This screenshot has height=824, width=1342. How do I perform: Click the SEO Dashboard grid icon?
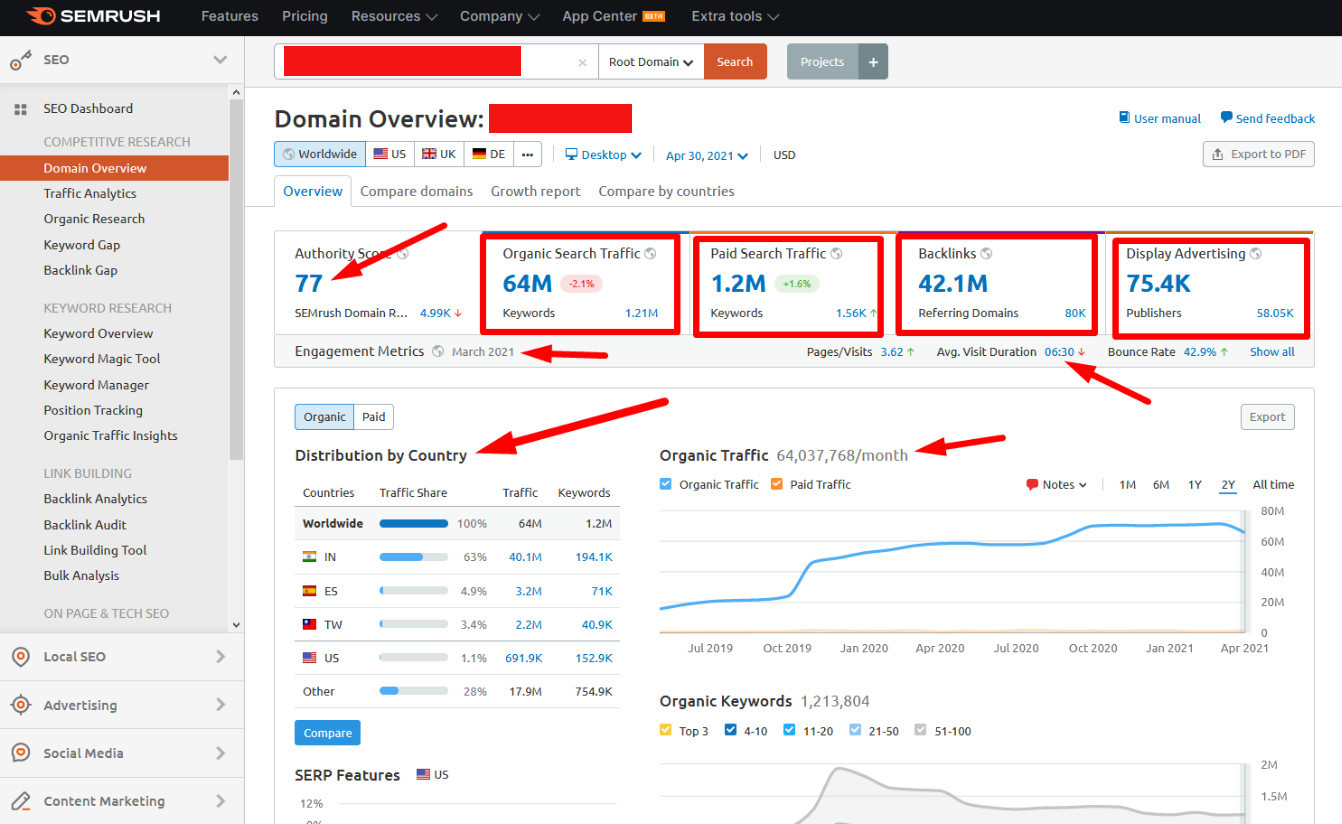point(20,109)
